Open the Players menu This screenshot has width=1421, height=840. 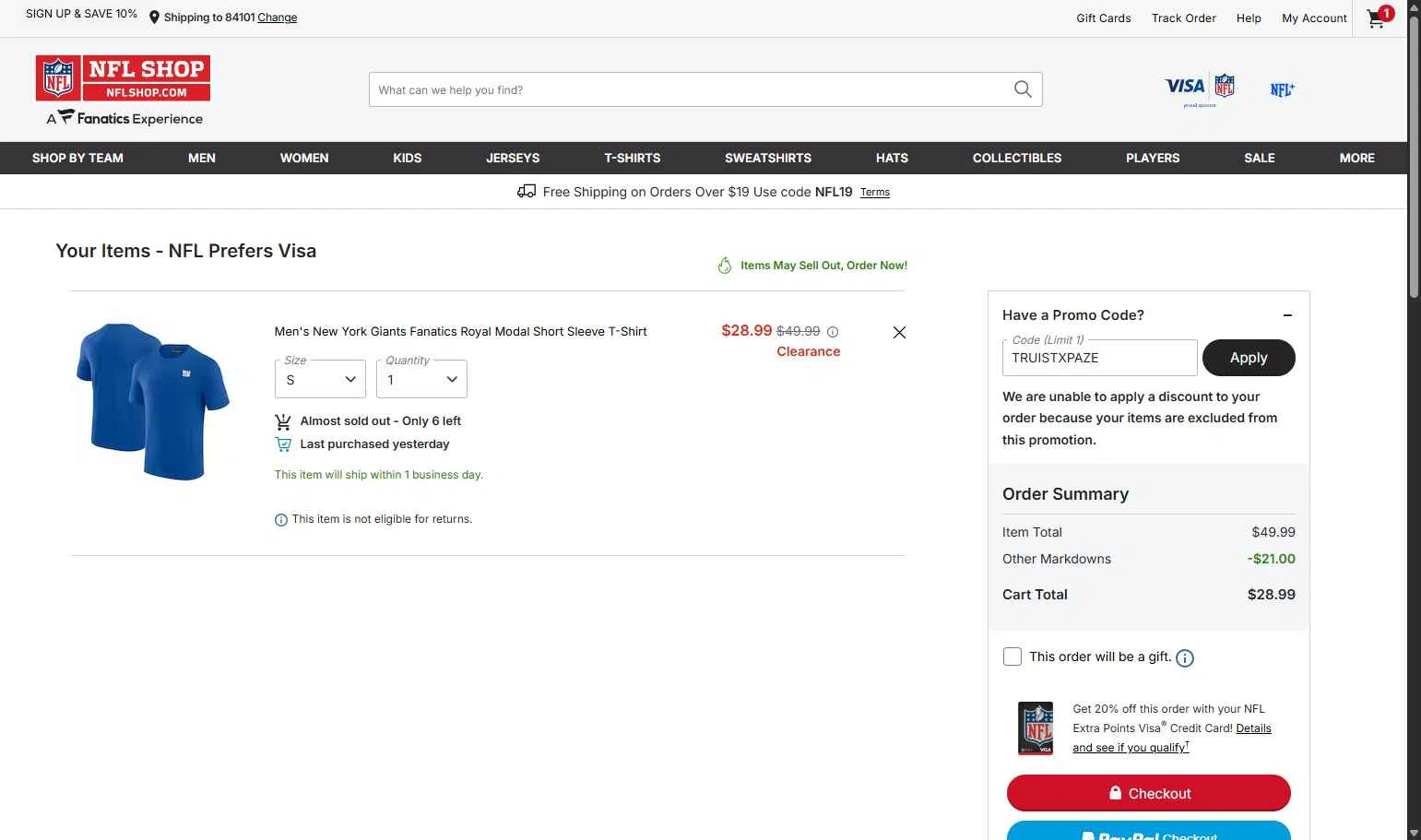coord(1153,158)
